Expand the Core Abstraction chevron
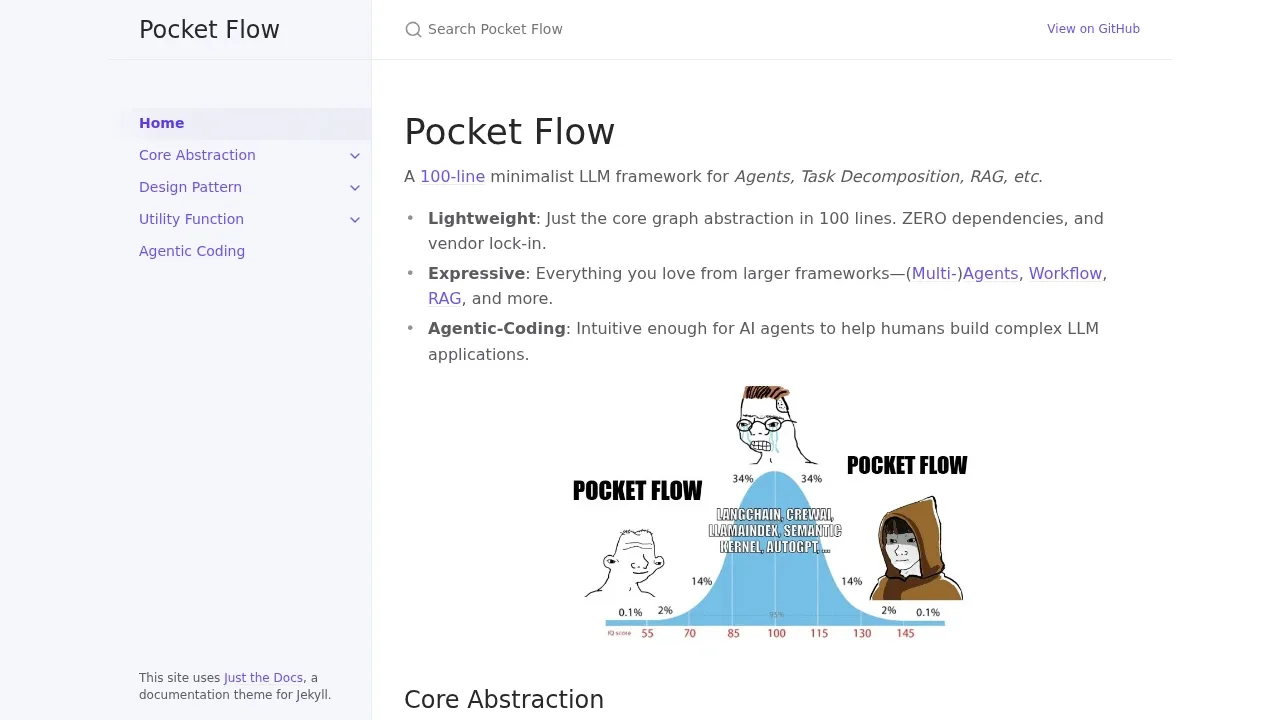 355,156
